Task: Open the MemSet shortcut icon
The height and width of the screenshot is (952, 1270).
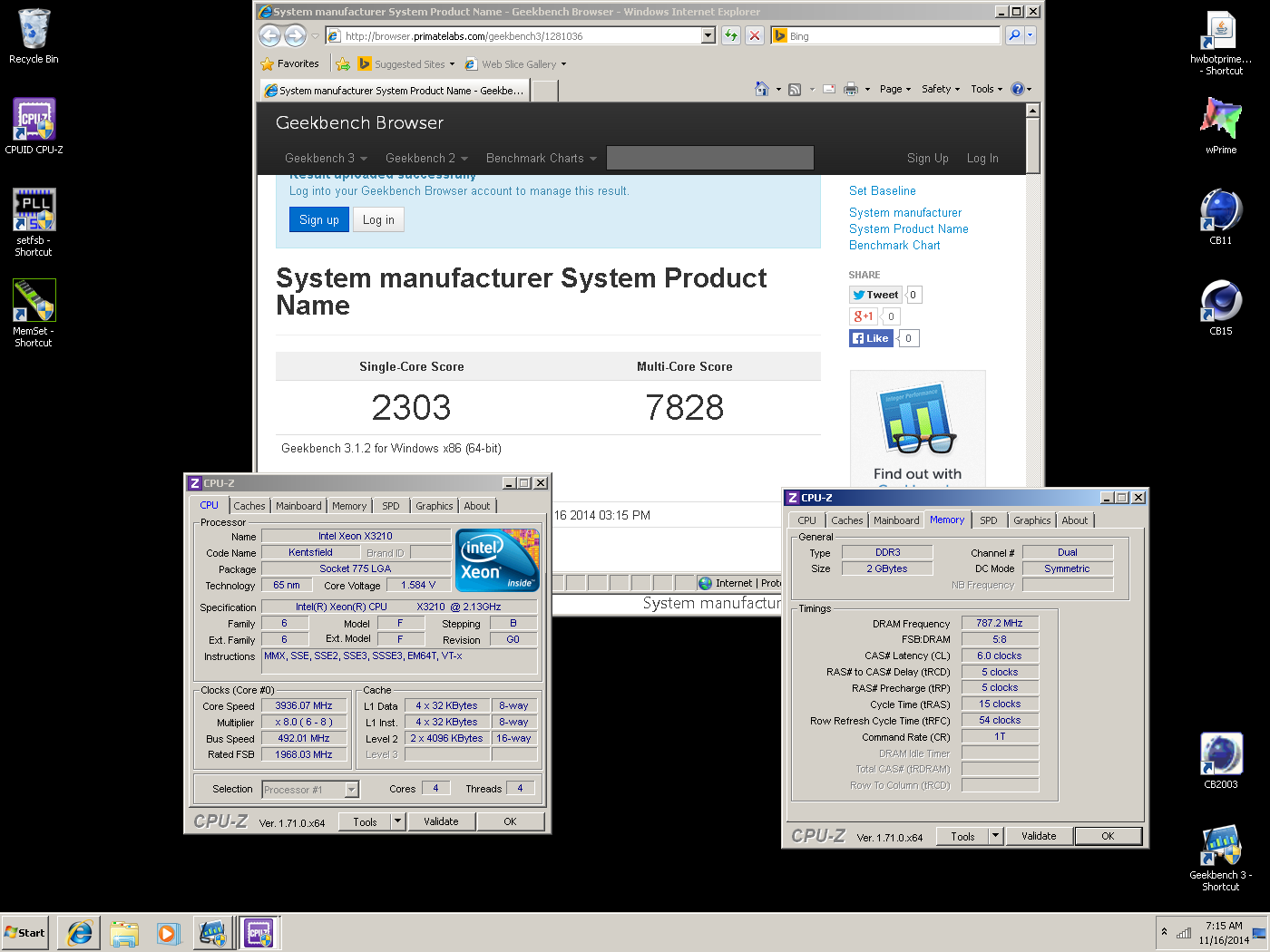Action: click(34, 313)
